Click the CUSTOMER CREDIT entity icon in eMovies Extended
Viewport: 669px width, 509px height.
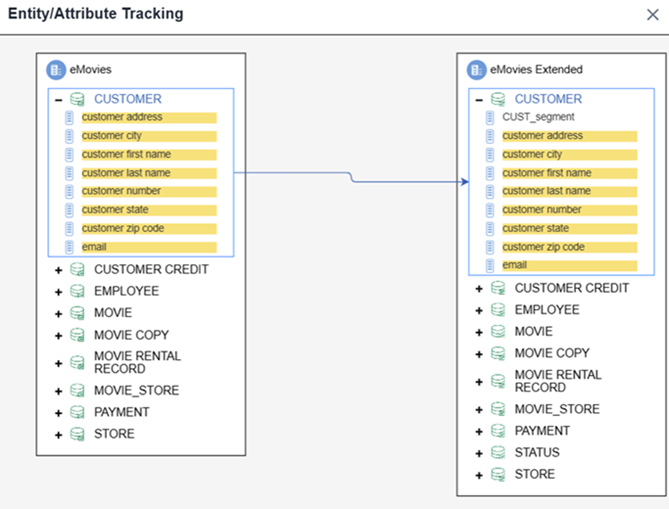pyautogui.click(x=498, y=288)
